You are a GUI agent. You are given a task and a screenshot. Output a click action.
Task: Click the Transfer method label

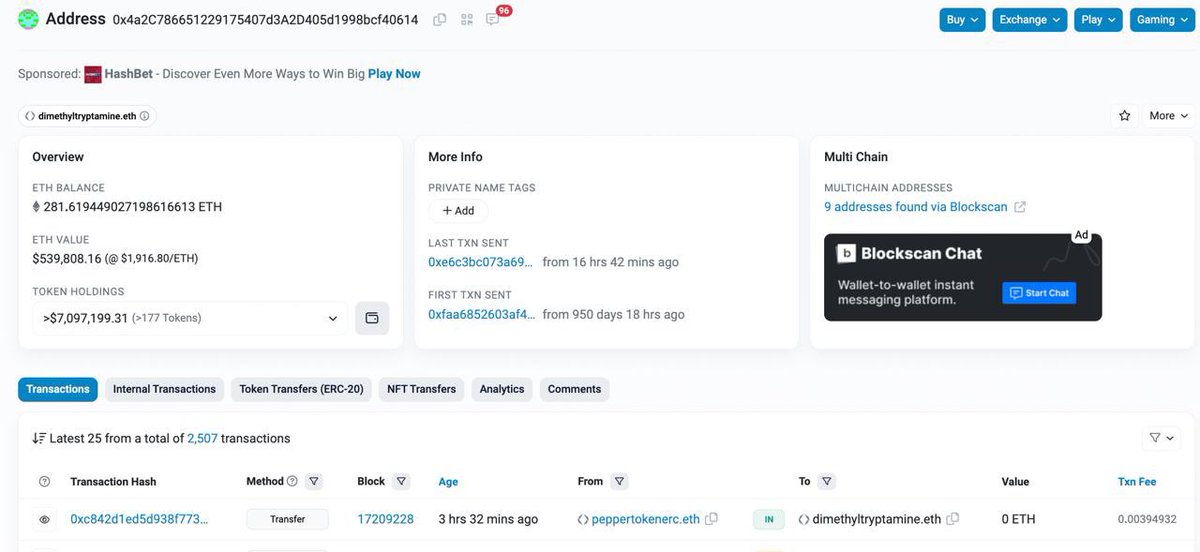point(288,520)
